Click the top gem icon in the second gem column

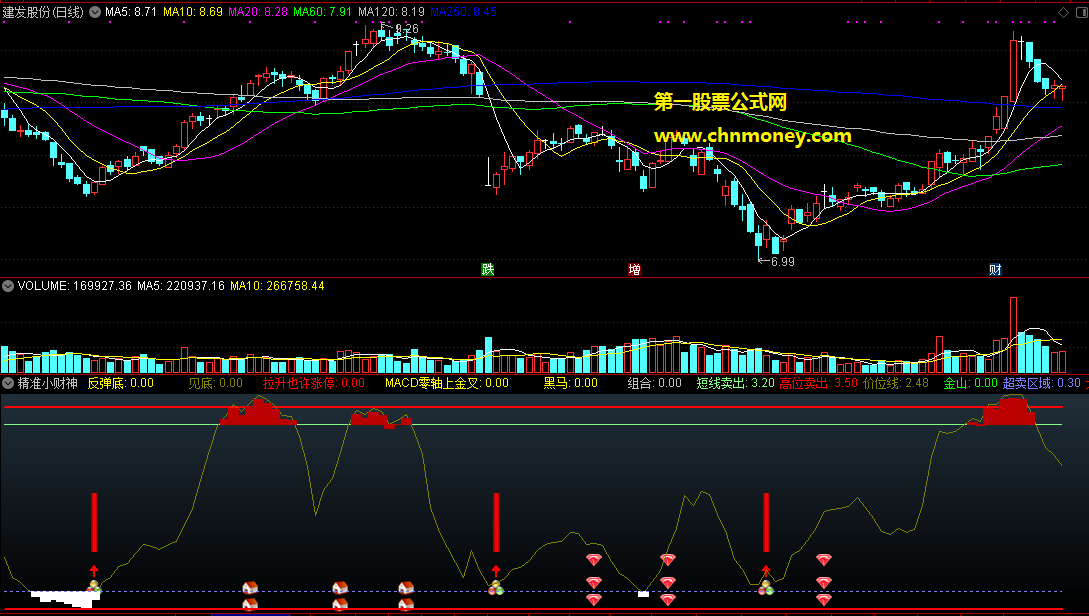[667, 559]
